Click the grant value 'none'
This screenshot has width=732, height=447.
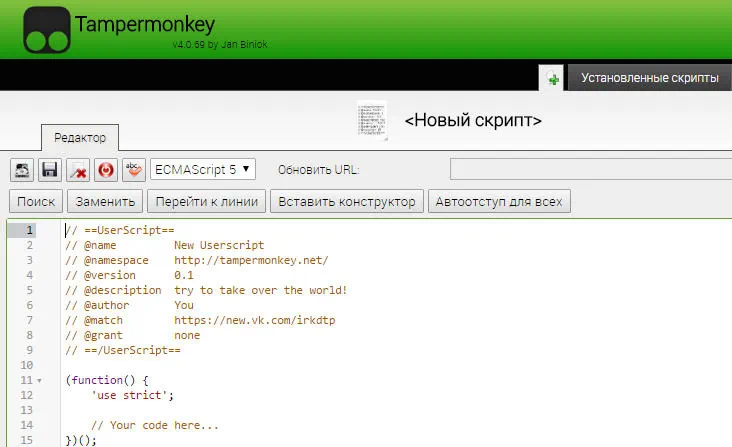(187, 335)
